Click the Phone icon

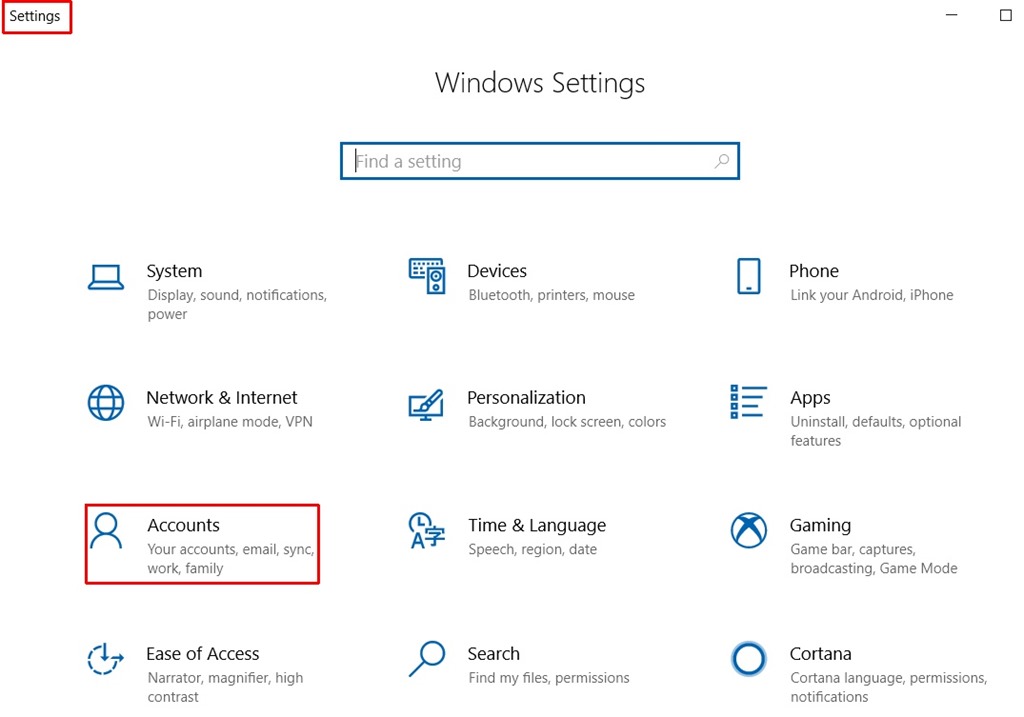748,276
